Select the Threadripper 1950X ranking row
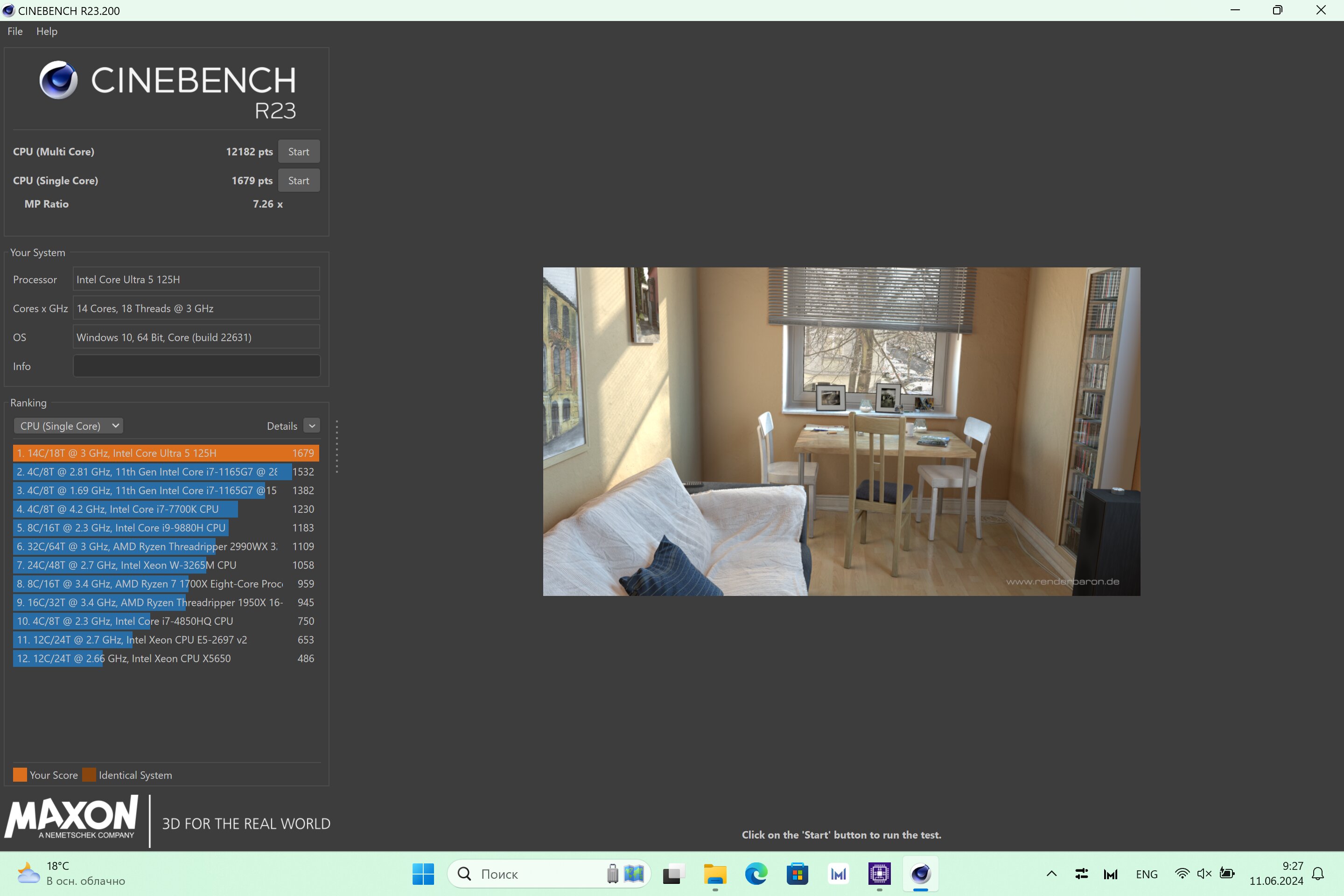 click(x=166, y=602)
